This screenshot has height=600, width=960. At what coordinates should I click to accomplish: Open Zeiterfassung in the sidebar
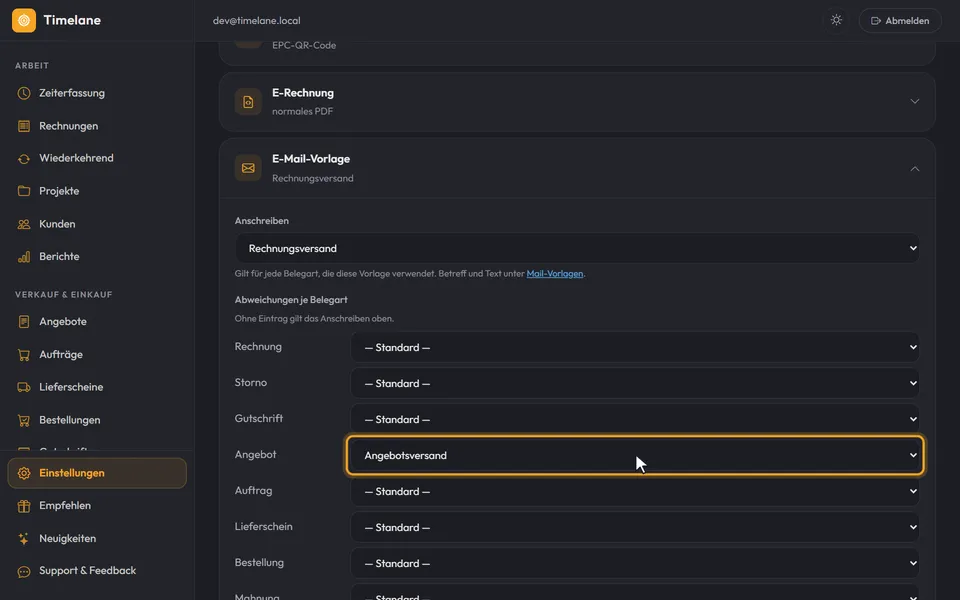(x=97, y=93)
